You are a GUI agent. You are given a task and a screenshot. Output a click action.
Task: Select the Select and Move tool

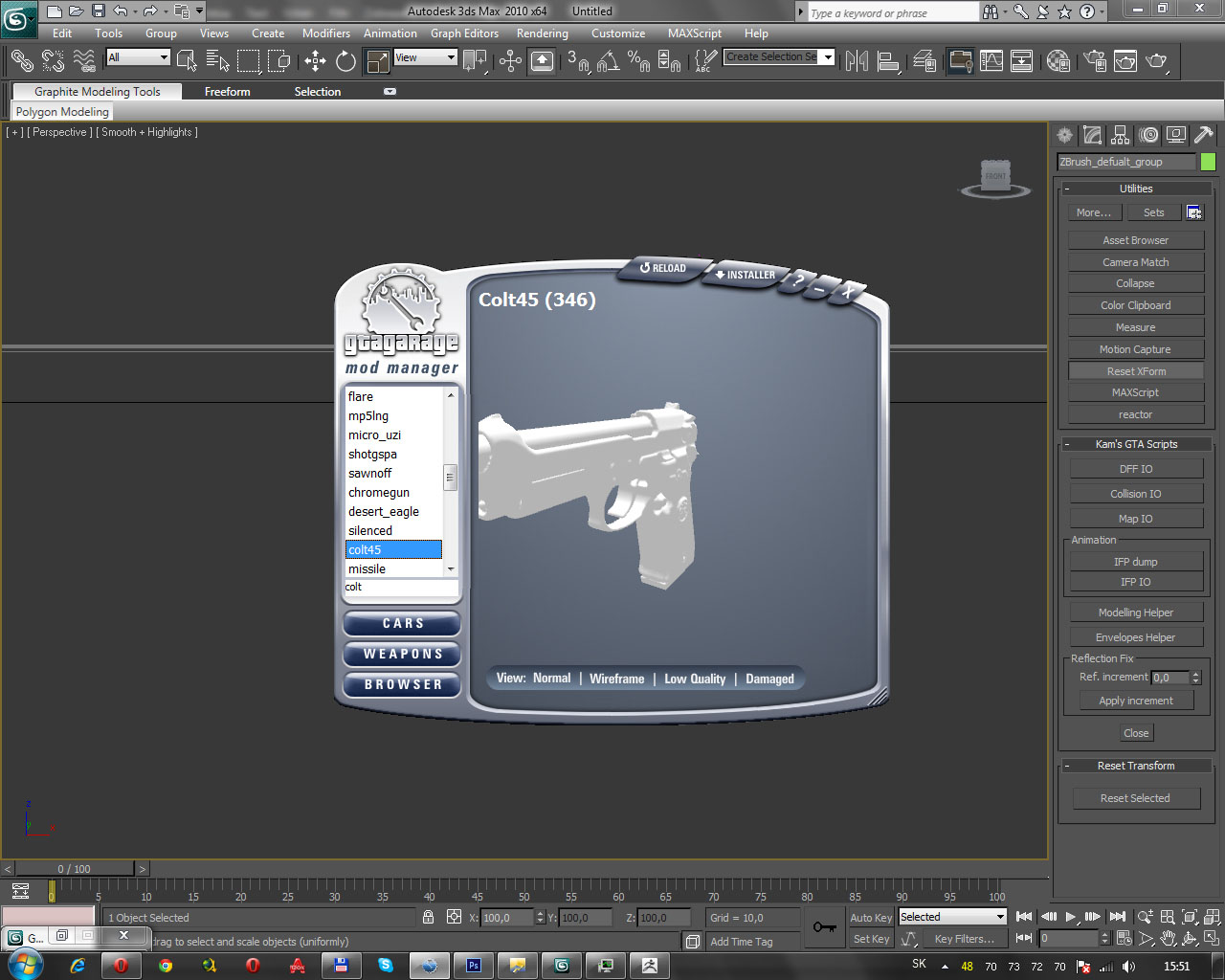315,61
